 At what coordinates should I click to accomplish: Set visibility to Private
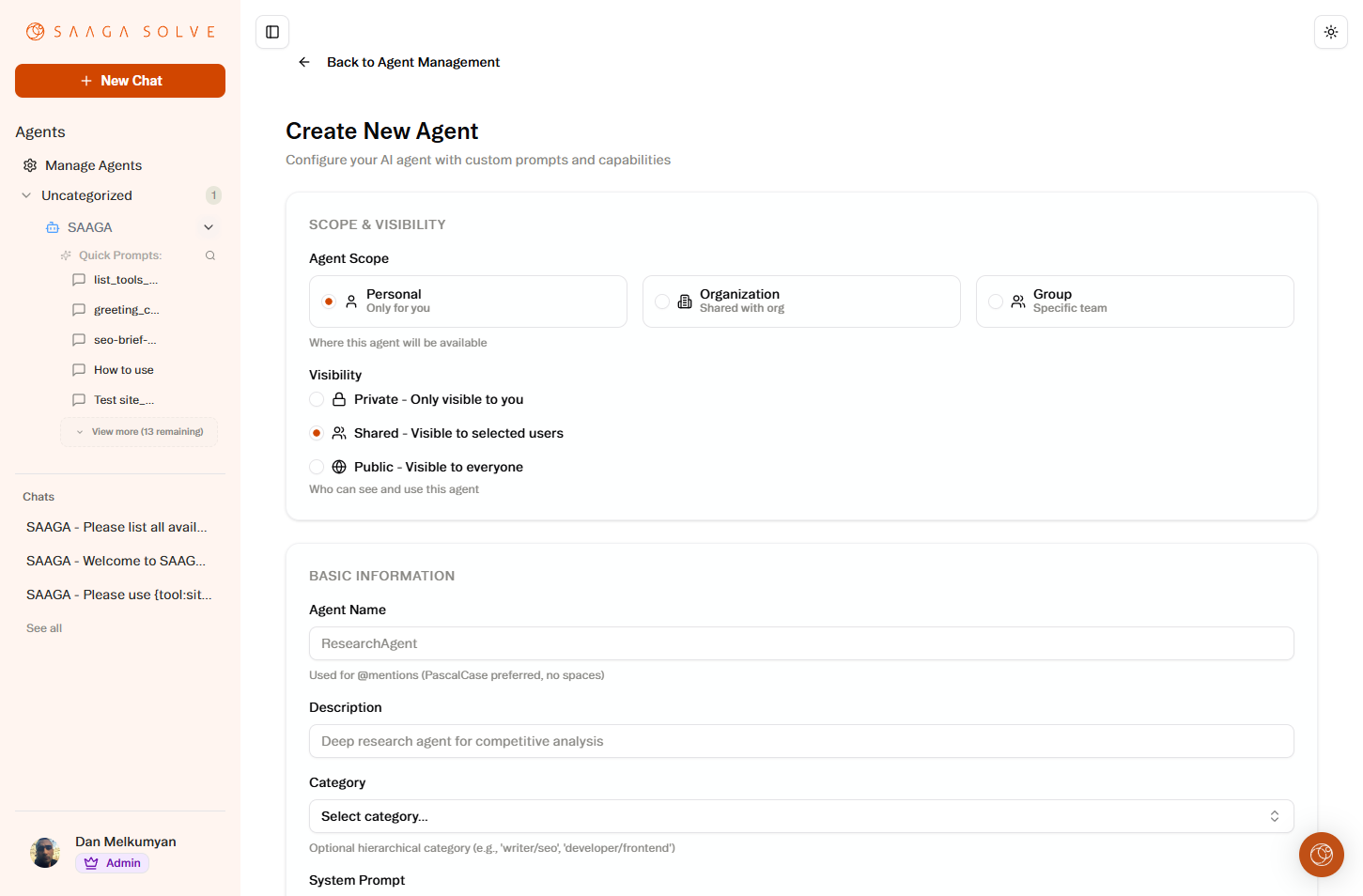pyautogui.click(x=317, y=399)
